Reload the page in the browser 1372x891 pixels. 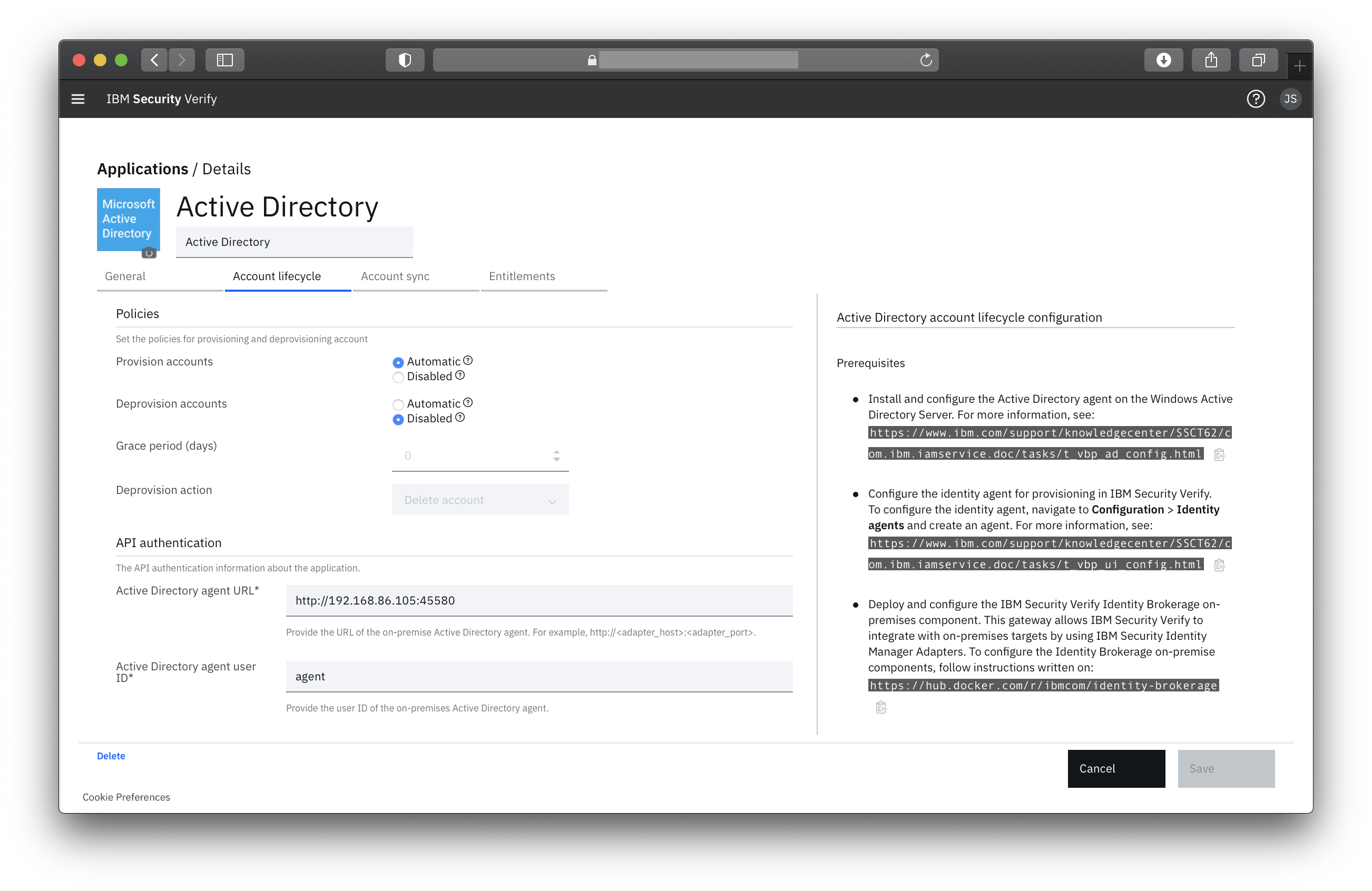coord(926,60)
